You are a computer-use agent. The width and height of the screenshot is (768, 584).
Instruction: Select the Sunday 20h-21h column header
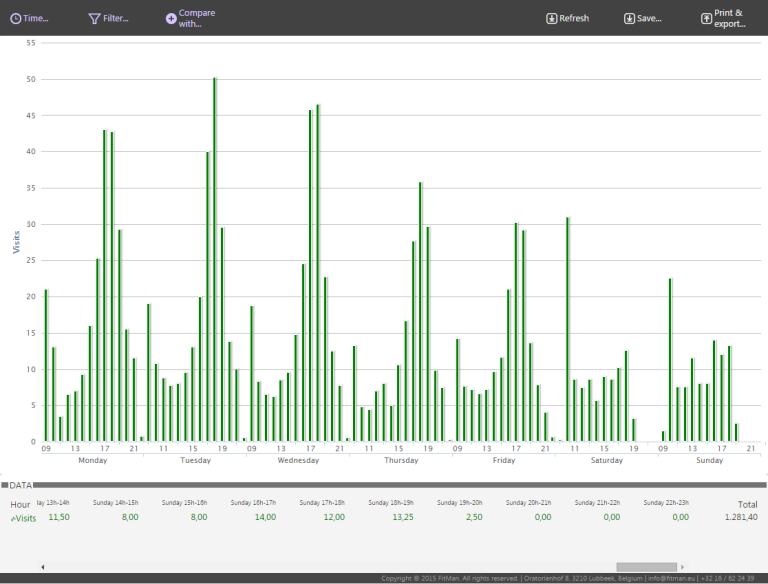click(x=528, y=503)
